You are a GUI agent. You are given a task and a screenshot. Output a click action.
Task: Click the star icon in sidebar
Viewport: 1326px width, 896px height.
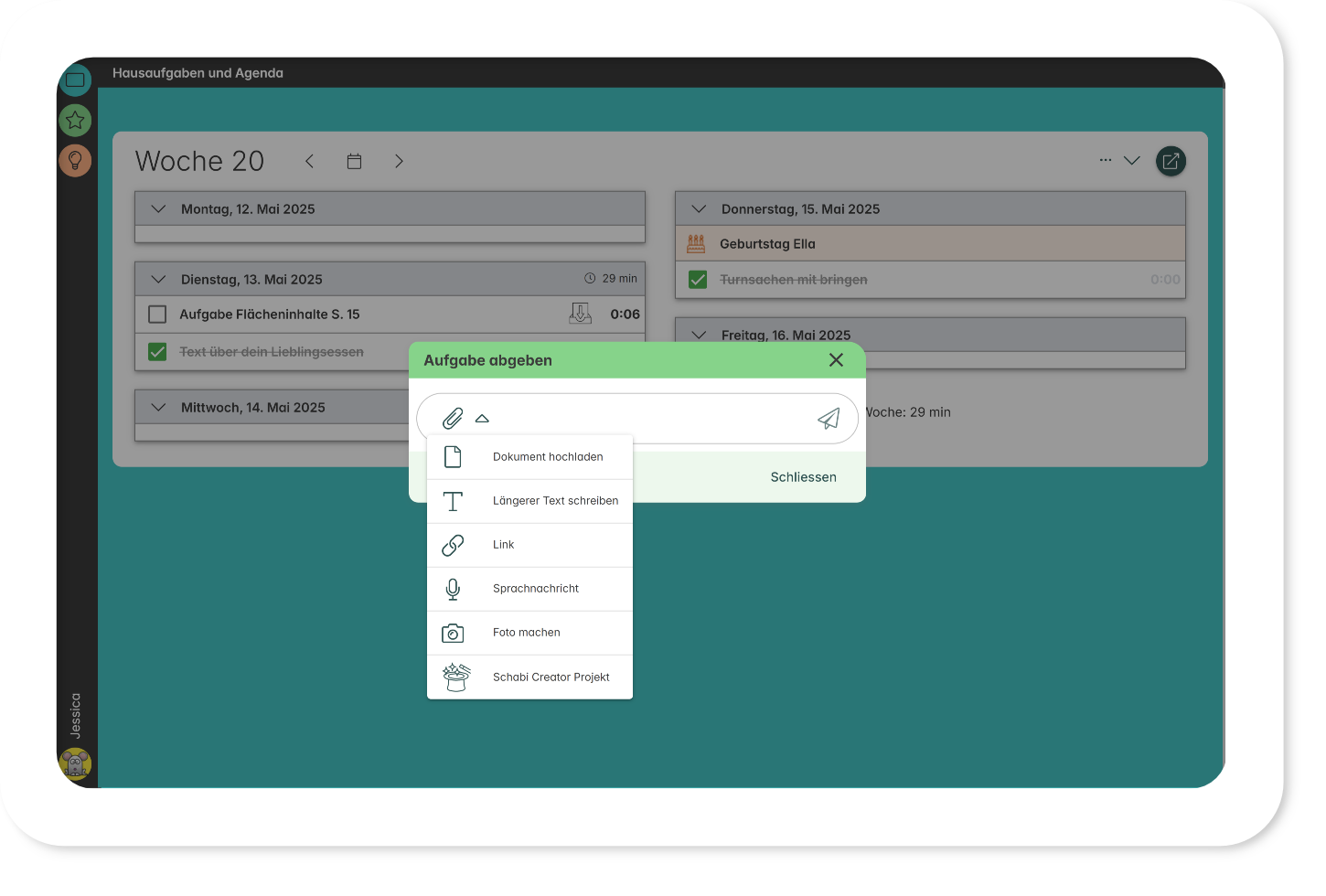(x=75, y=120)
